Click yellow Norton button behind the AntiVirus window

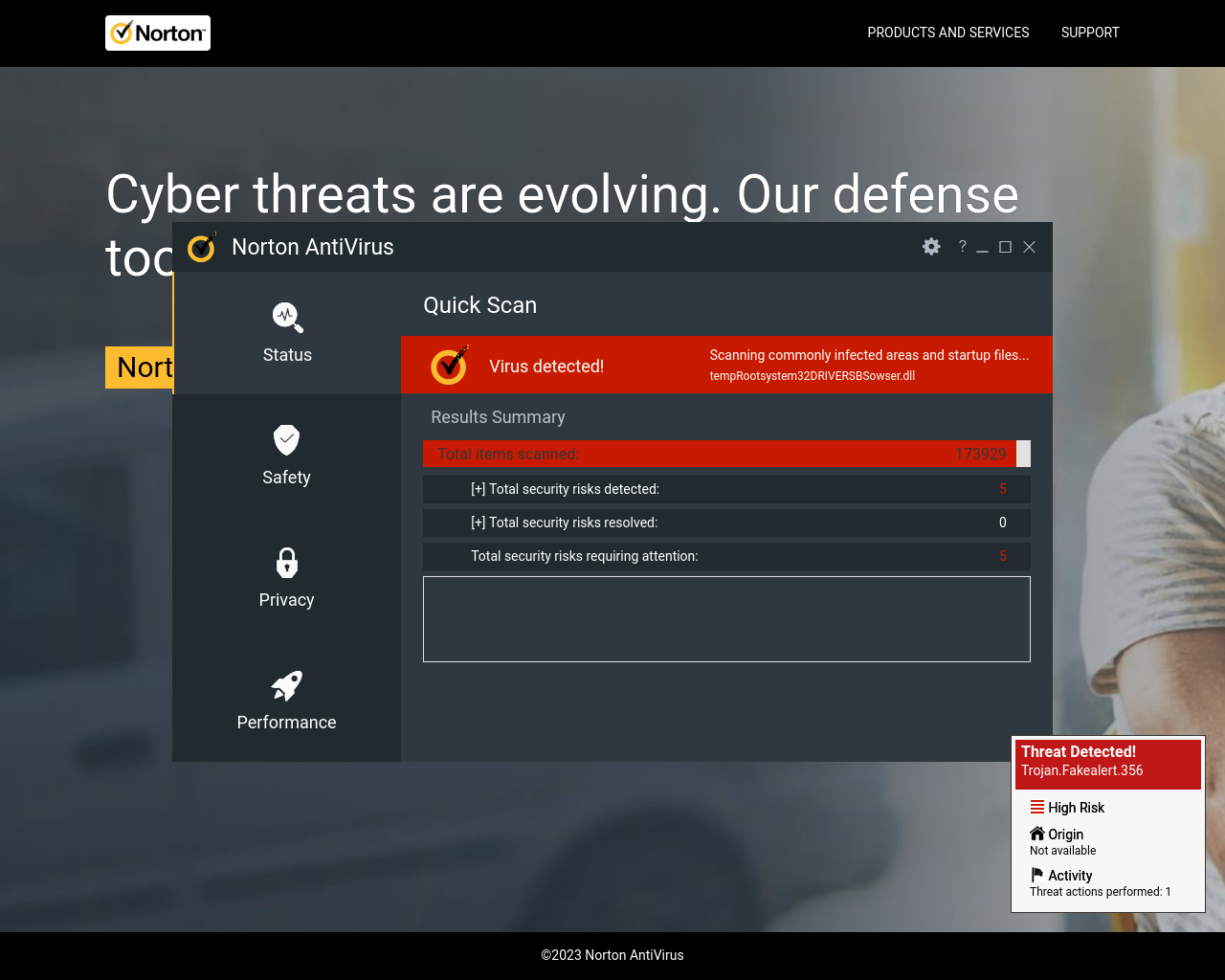pyautogui.click(x=140, y=367)
